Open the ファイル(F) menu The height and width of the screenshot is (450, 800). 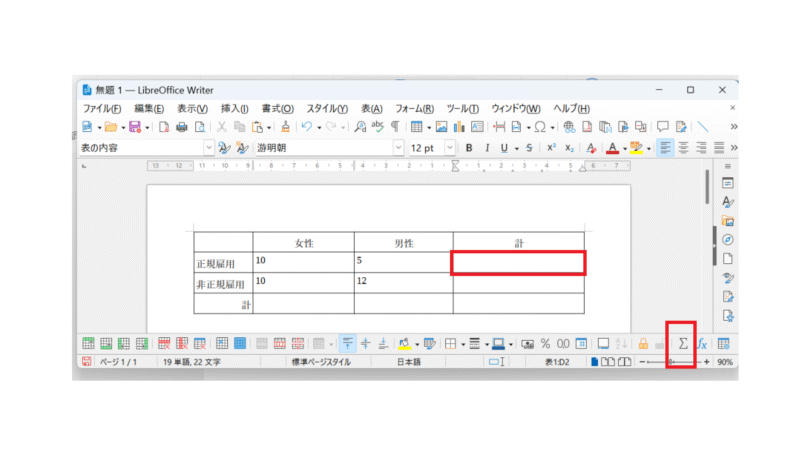point(102,109)
